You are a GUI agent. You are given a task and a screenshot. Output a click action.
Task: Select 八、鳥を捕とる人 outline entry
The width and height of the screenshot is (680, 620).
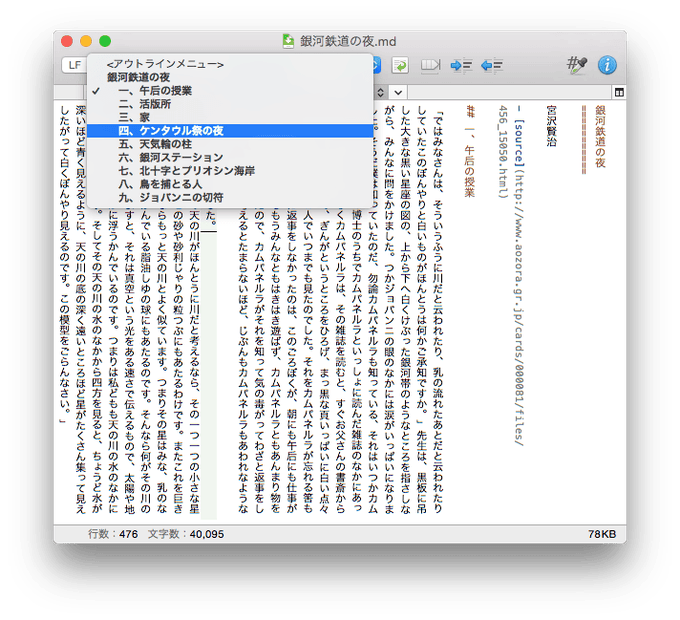230,184
